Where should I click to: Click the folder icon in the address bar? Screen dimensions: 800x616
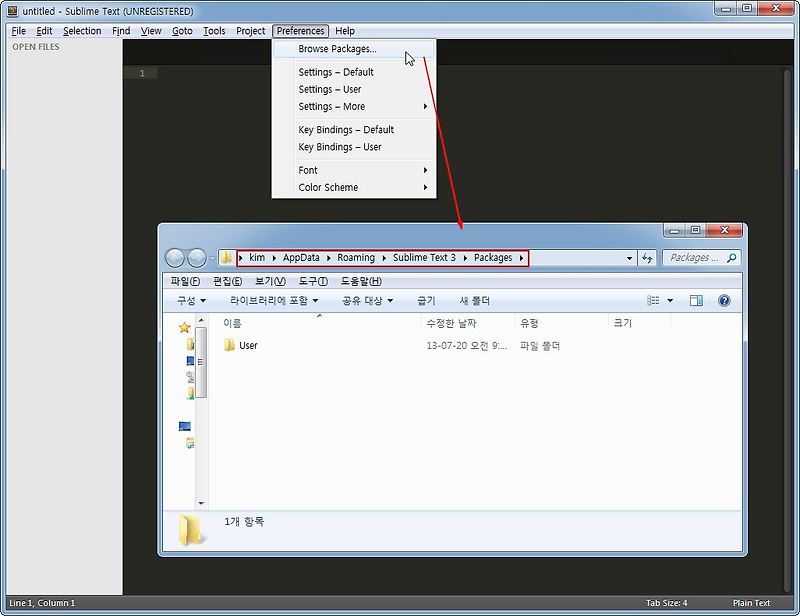(227, 258)
